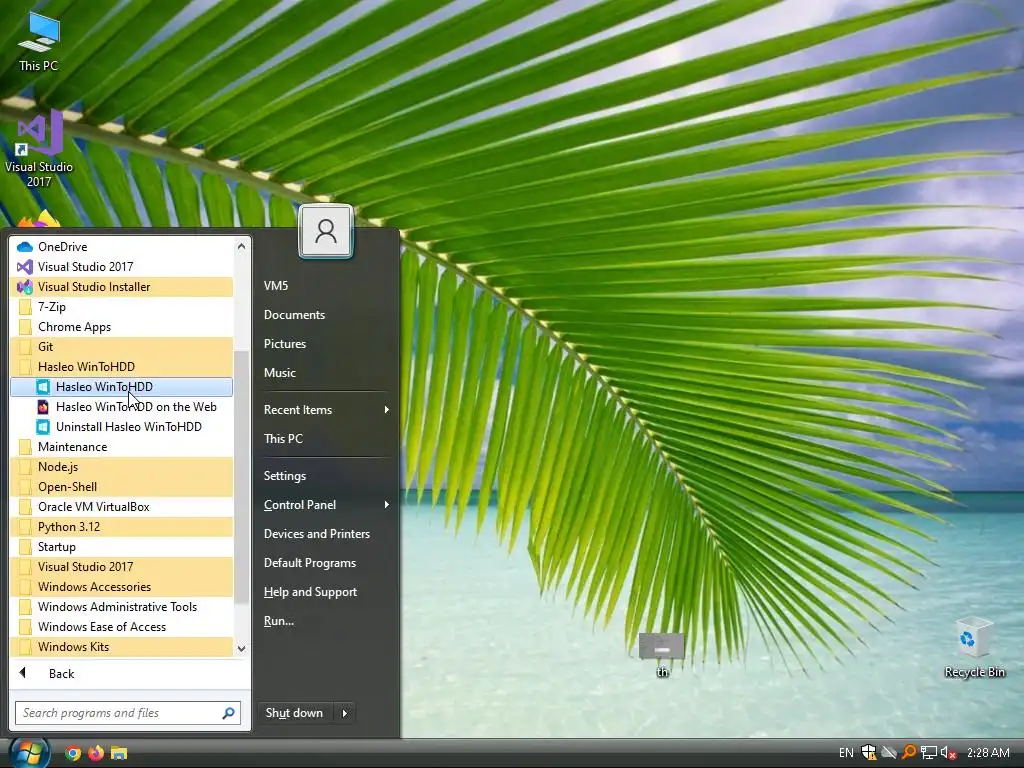Expand the Startup folder

coord(121,547)
